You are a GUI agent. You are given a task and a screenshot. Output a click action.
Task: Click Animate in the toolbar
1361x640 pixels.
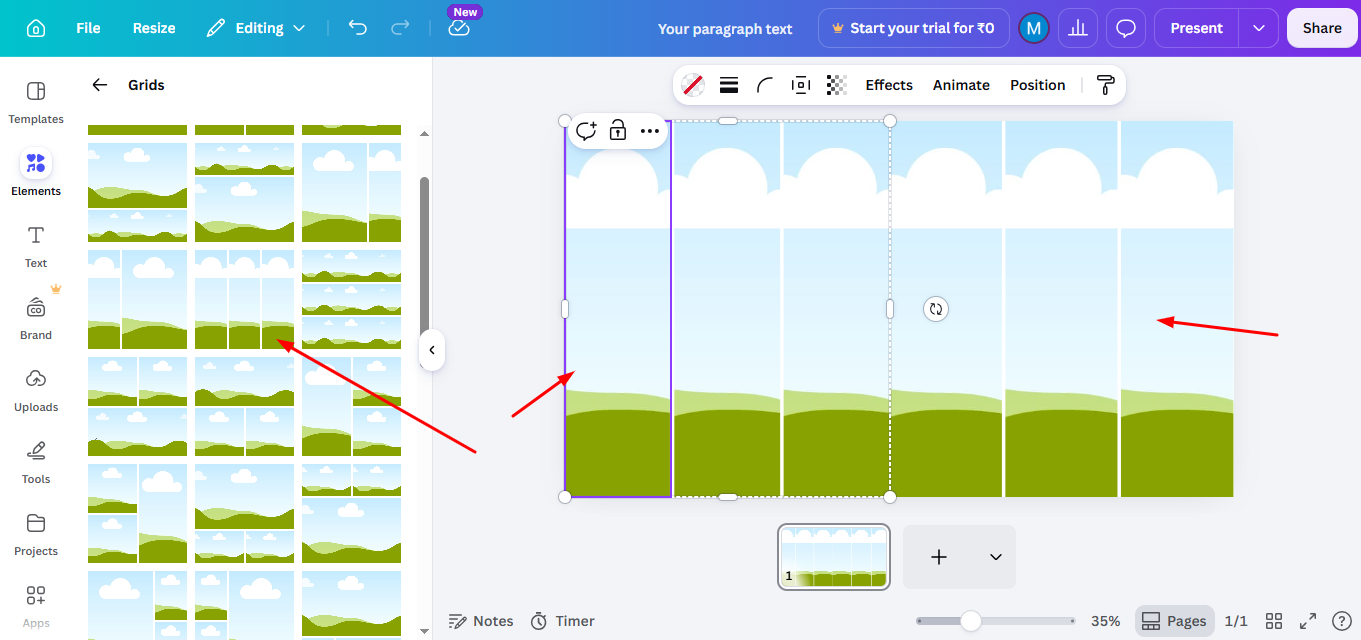[961, 85]
